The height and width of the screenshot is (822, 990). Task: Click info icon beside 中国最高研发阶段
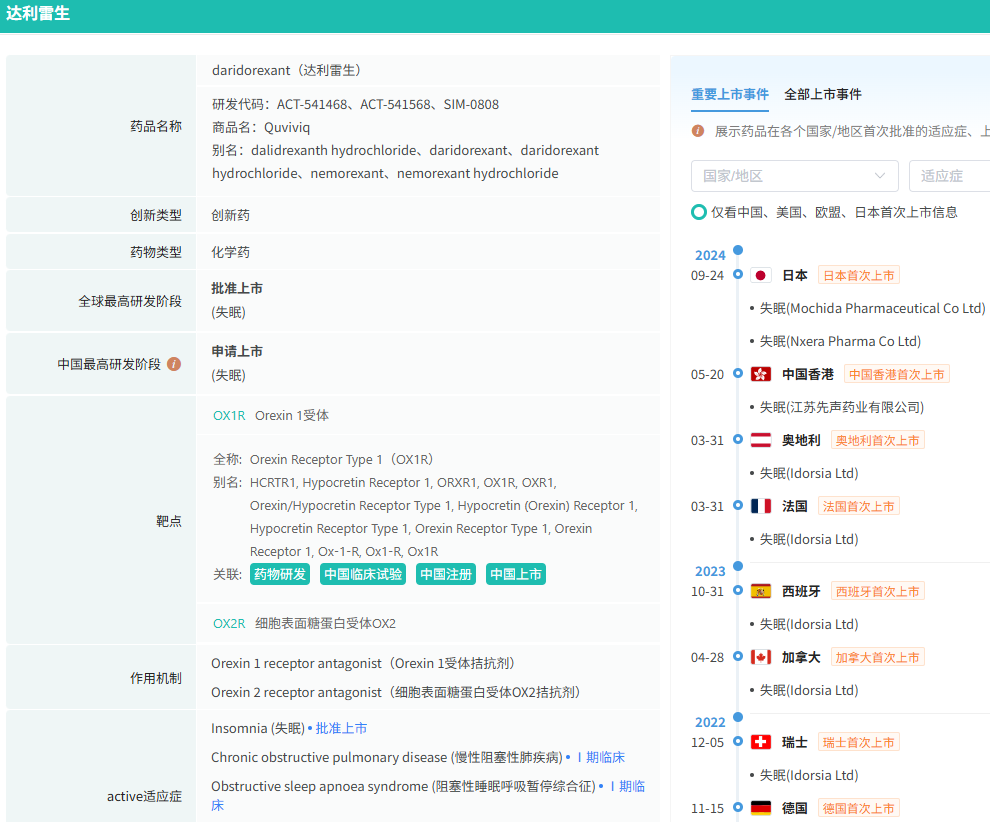[x=174, y=364]
